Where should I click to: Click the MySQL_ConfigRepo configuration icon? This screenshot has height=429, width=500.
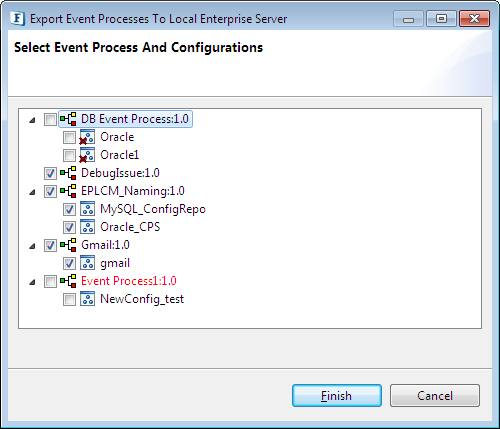pos(87,209)
